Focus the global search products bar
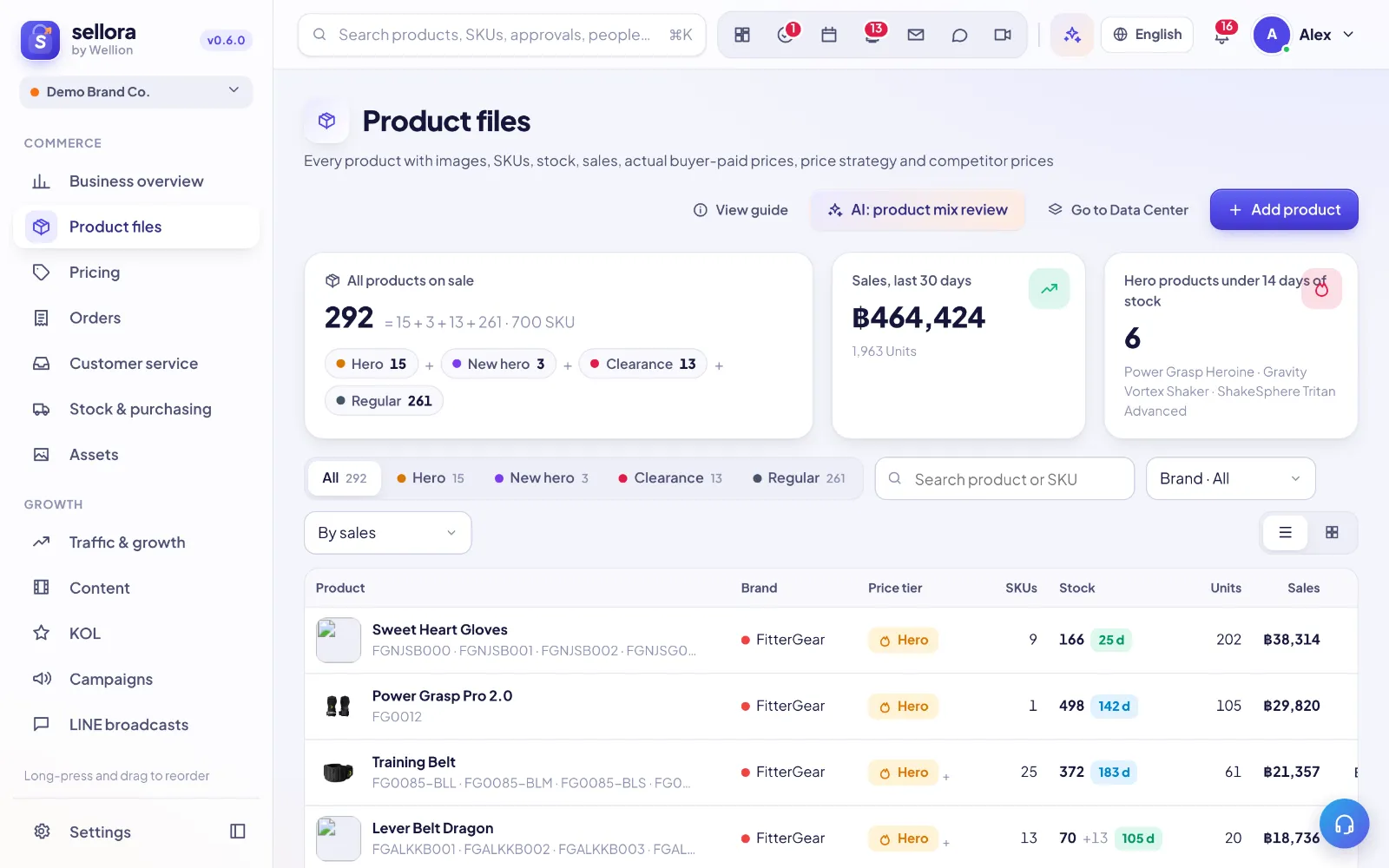This screenshot has height=868, width=1389. point(502,35)
